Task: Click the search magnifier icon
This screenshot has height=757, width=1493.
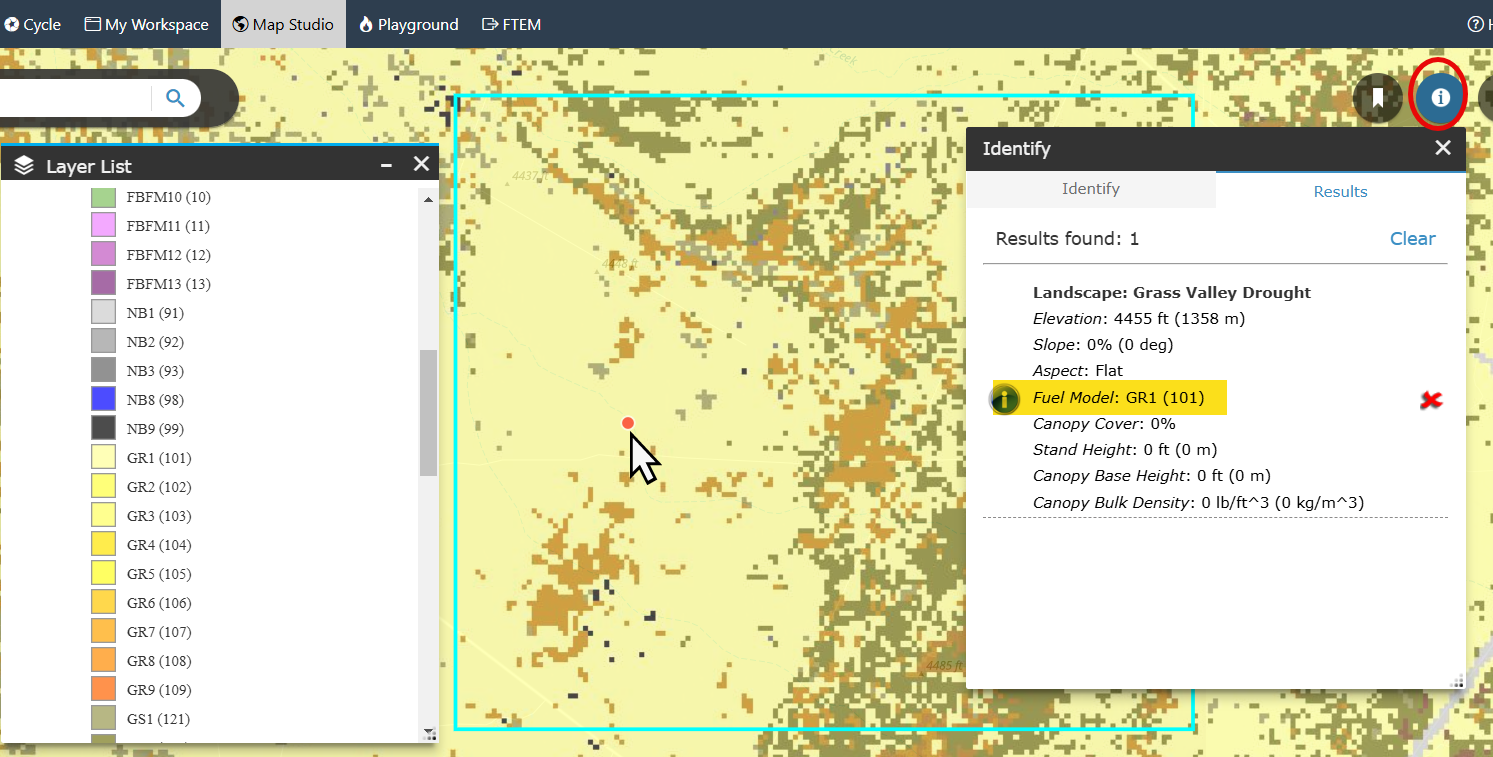Action: tap(175, 97)
